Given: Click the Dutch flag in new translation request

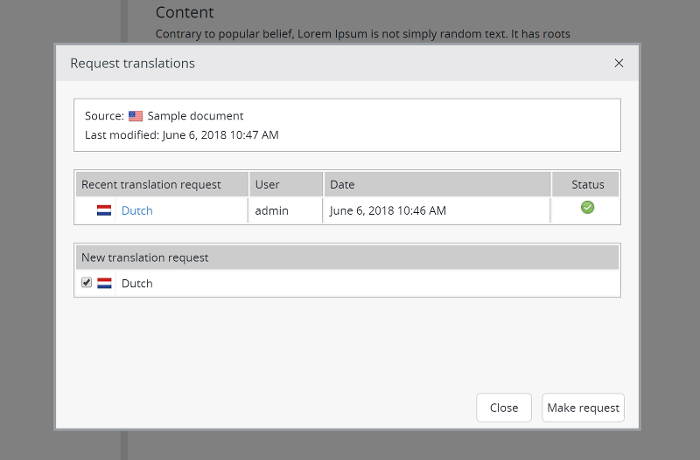Looking at the screenshot, I should (x=104, y=283).
